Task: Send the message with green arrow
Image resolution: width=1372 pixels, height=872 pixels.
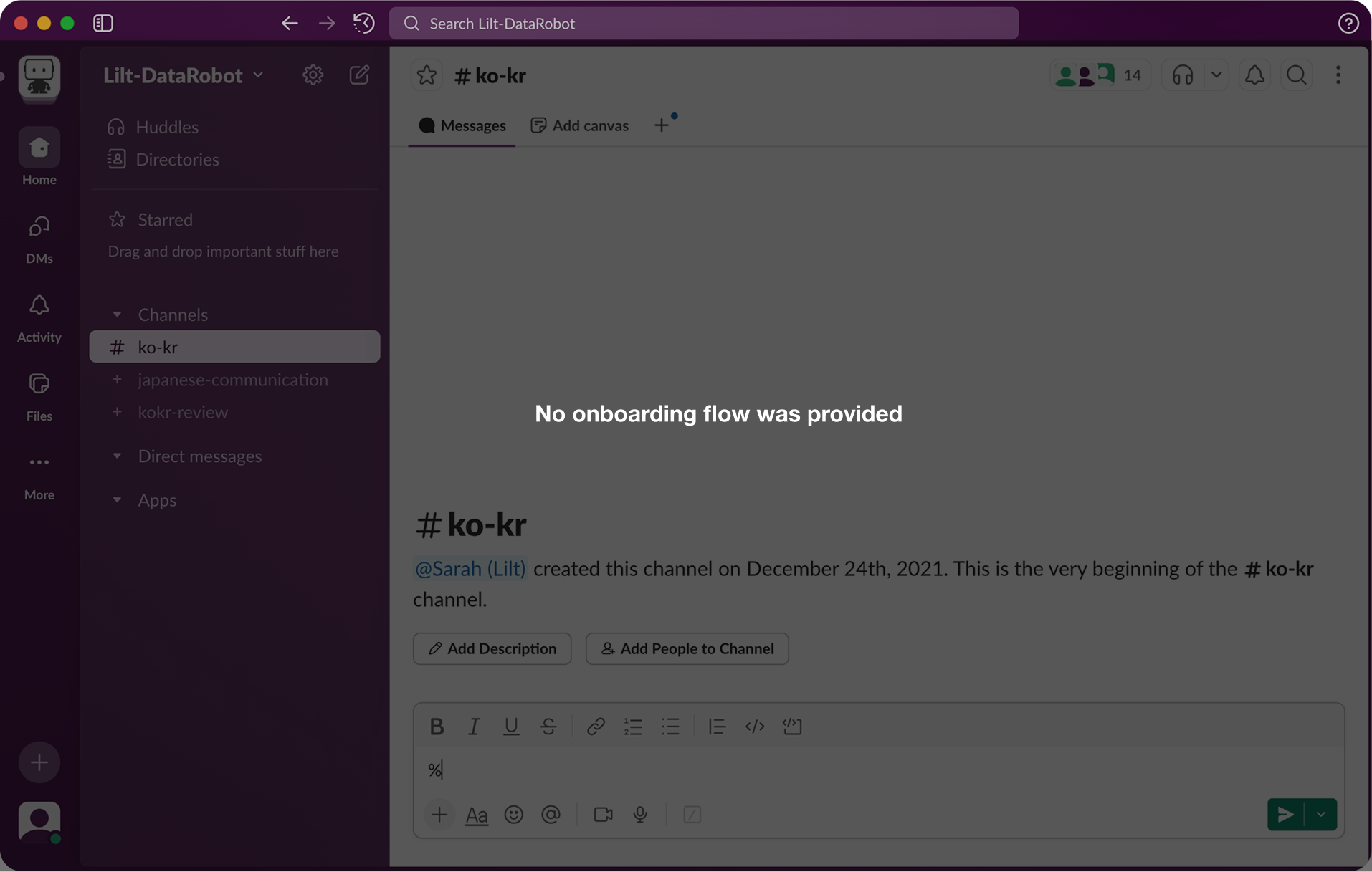Action: [x=1286, y=815]
